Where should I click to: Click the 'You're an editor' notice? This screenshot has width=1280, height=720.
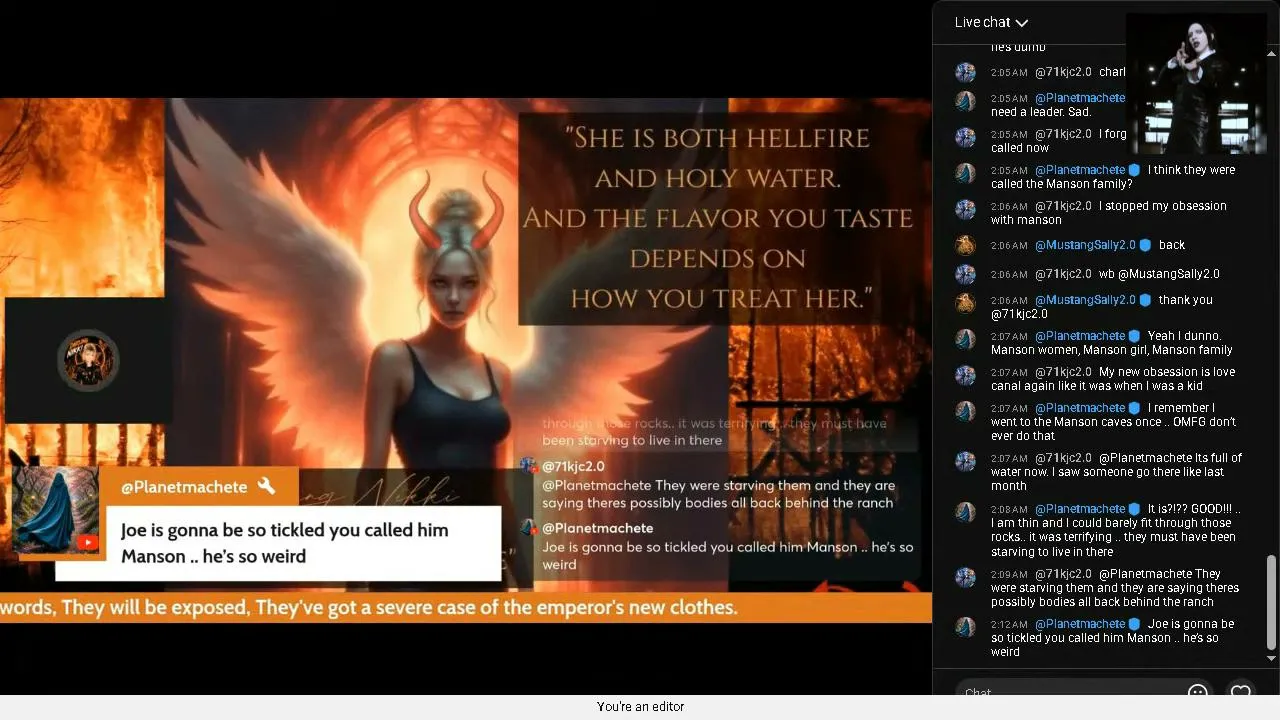[641, 707]
